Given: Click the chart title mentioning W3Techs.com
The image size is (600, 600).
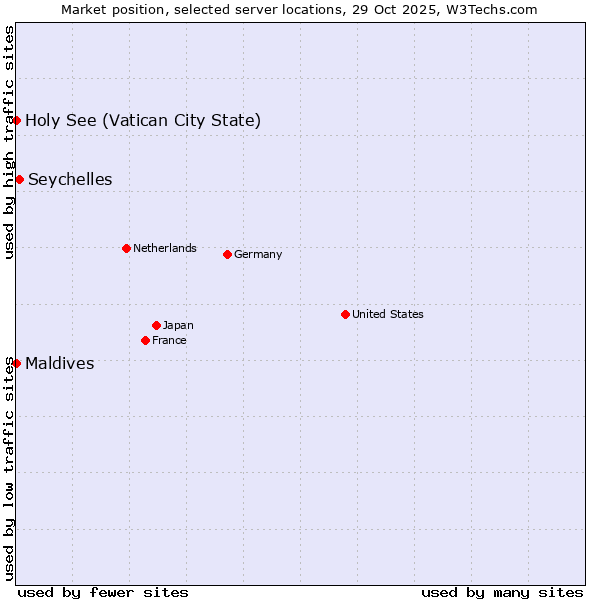Looking at the screenshot, I should click(299, 9).
